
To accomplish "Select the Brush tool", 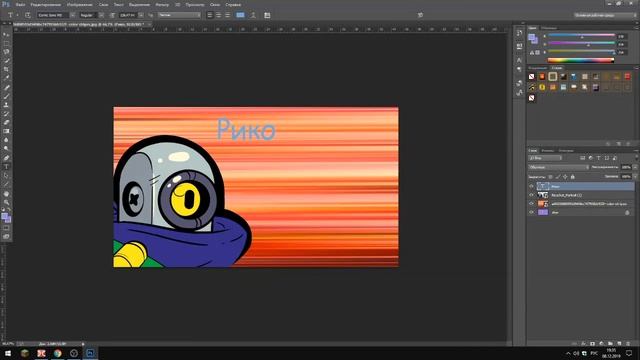I will click(x=6, y=96).
